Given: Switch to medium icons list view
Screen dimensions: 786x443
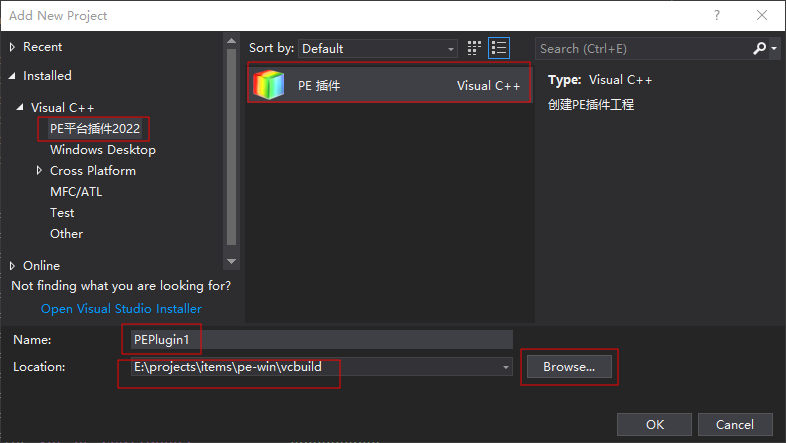Looking at the screenshot, I should [x=499, y=48].
